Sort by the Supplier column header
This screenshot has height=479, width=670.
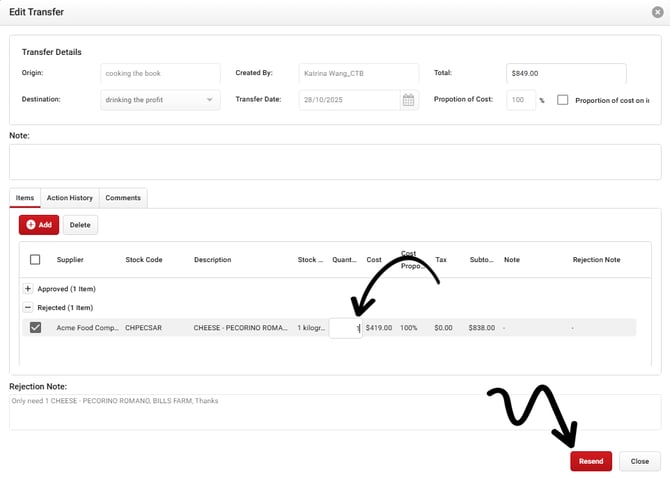click(x=70, y=260)
